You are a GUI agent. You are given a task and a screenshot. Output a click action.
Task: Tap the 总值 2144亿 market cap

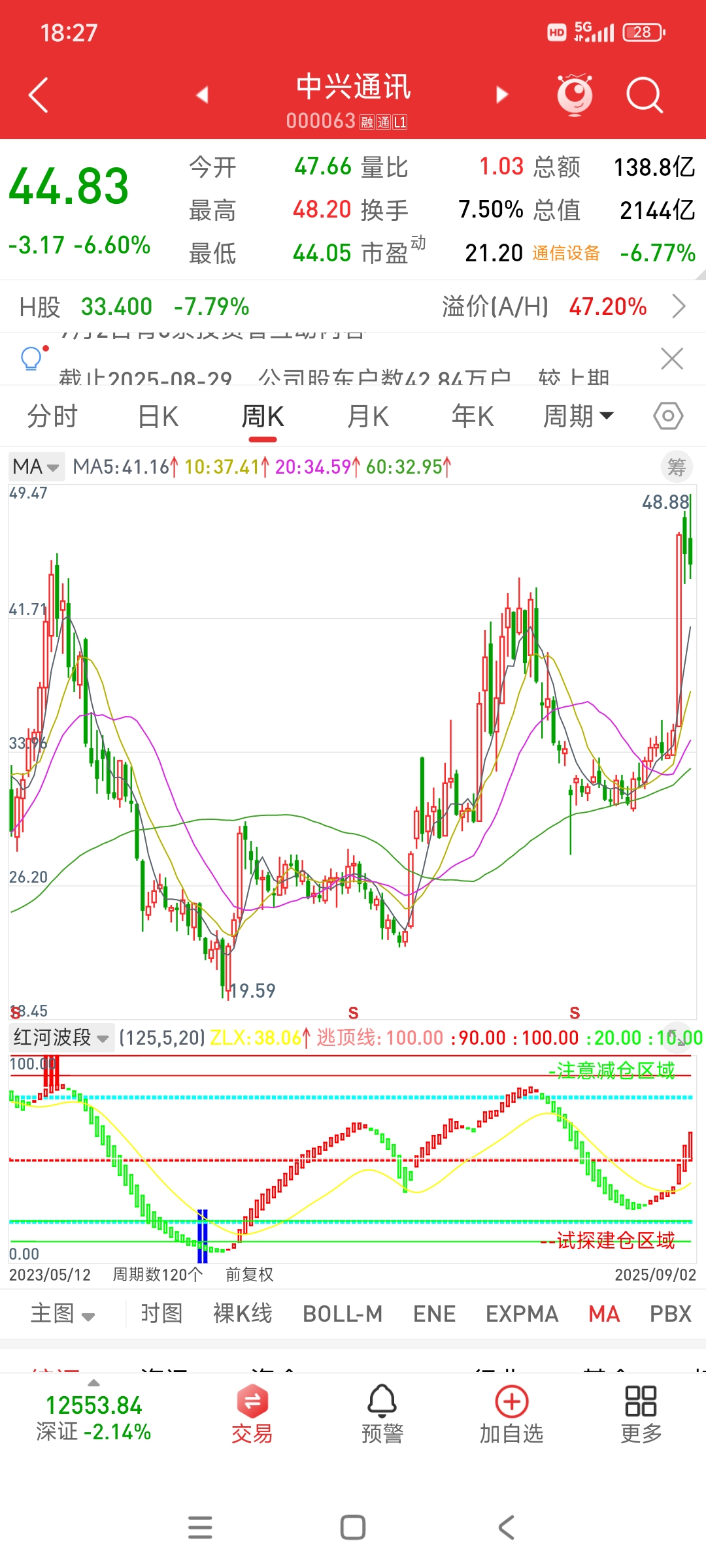coord(658,210)
